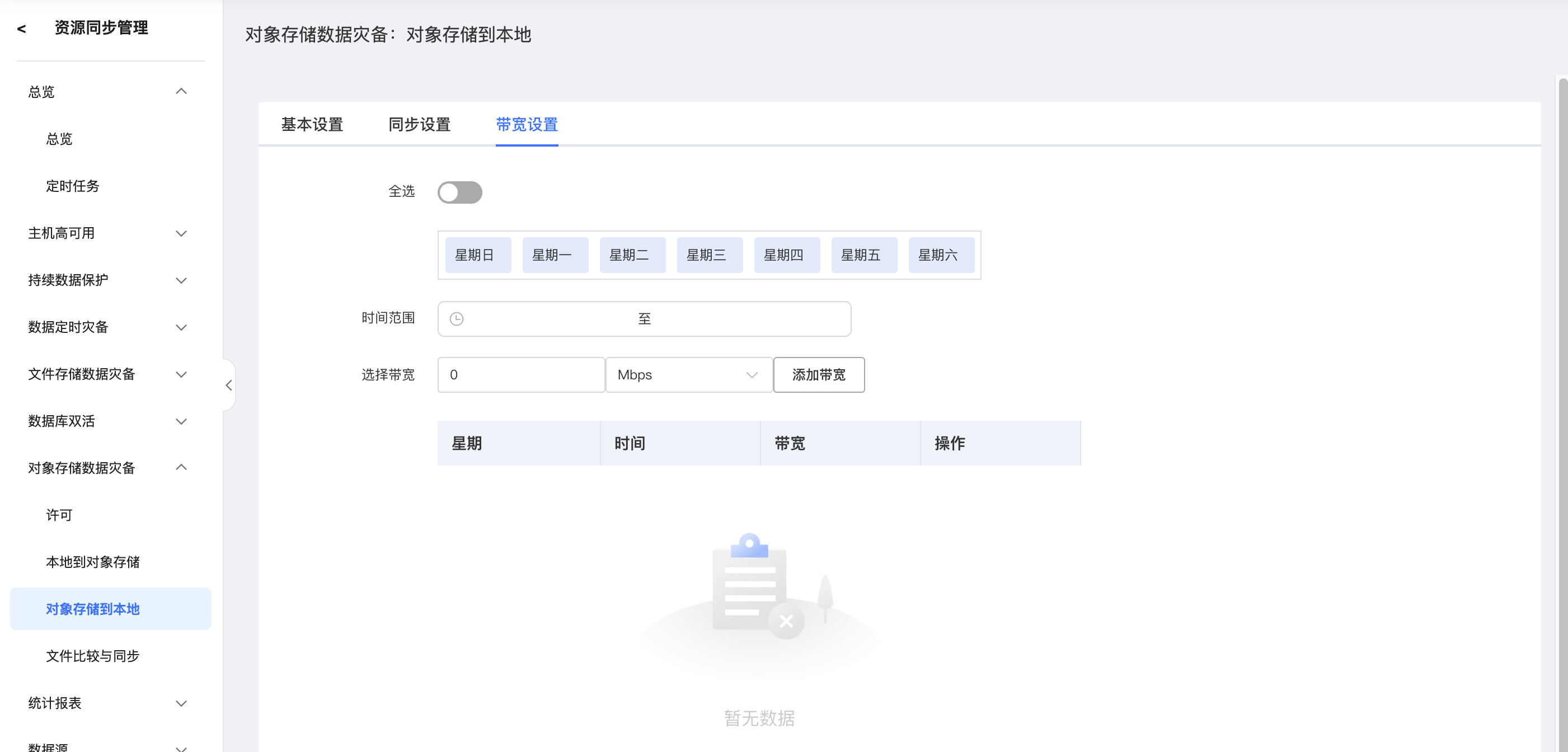
Task: Collapse the sidebar with the edge arrow handle
Action: click(x=229, y=385)
